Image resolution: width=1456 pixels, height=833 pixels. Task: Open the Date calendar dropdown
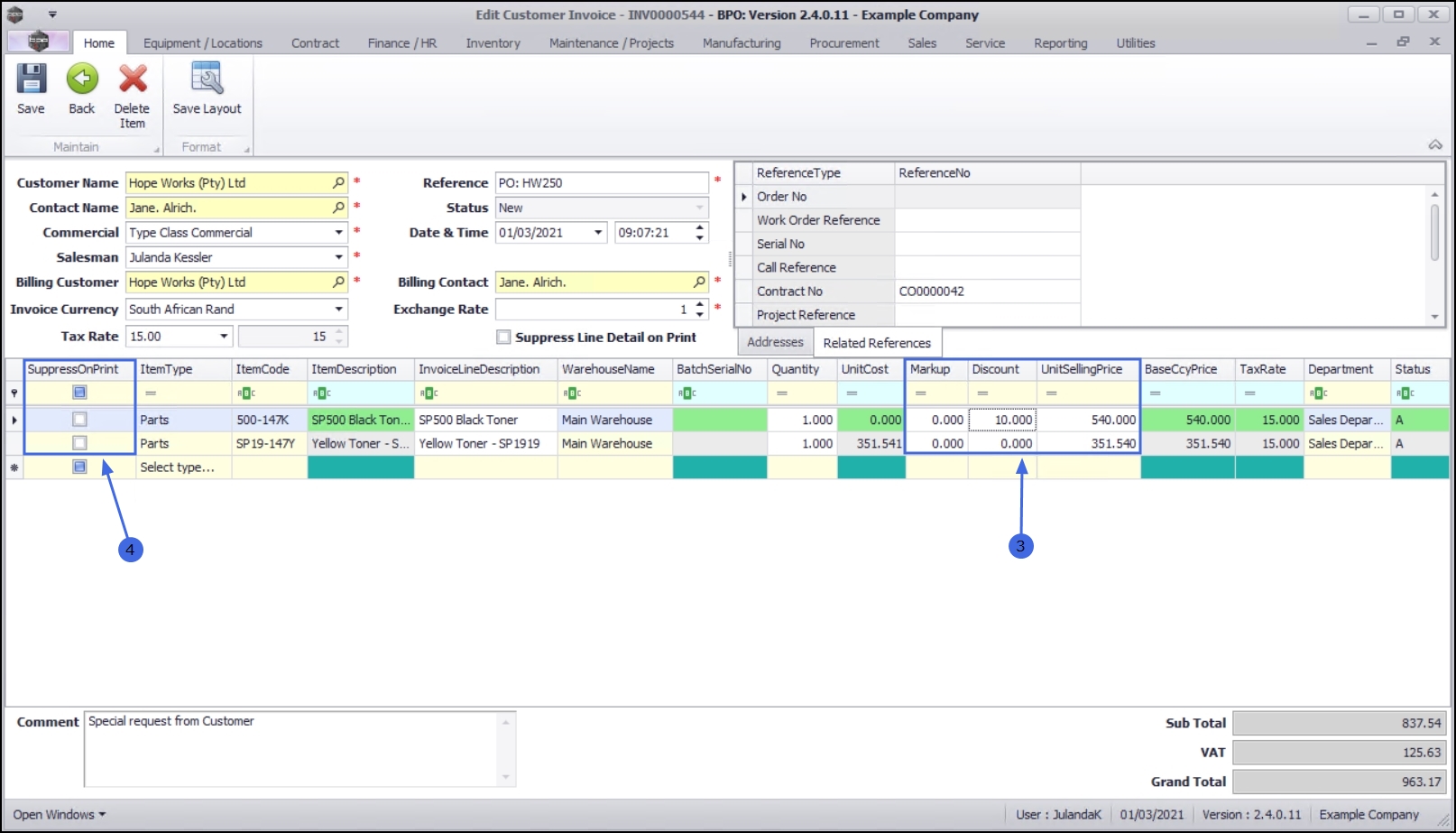pyautogui.click(x=598, y=233)
